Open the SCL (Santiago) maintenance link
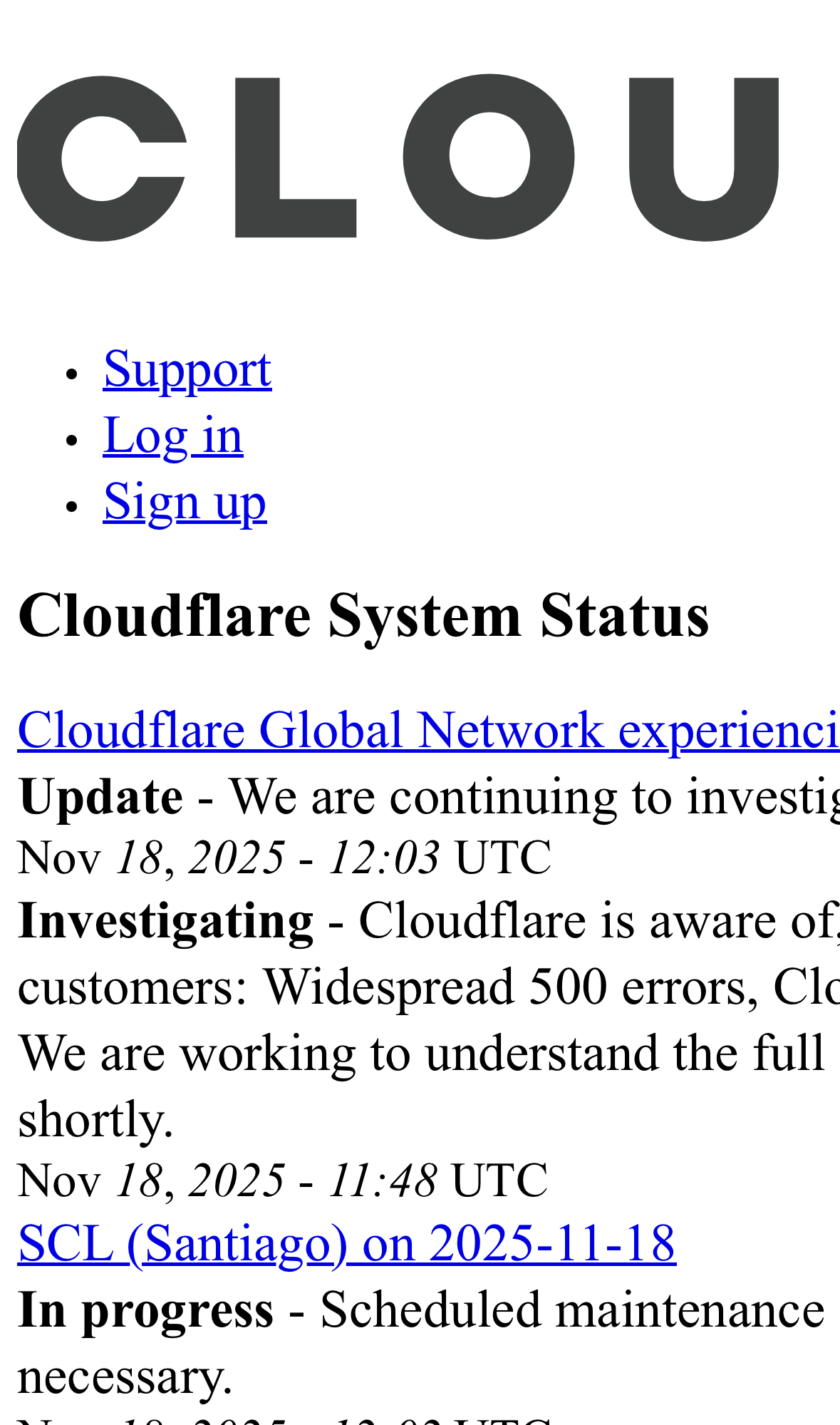The width and height of the screenshot is (840, 1425). pos(347,1243)
